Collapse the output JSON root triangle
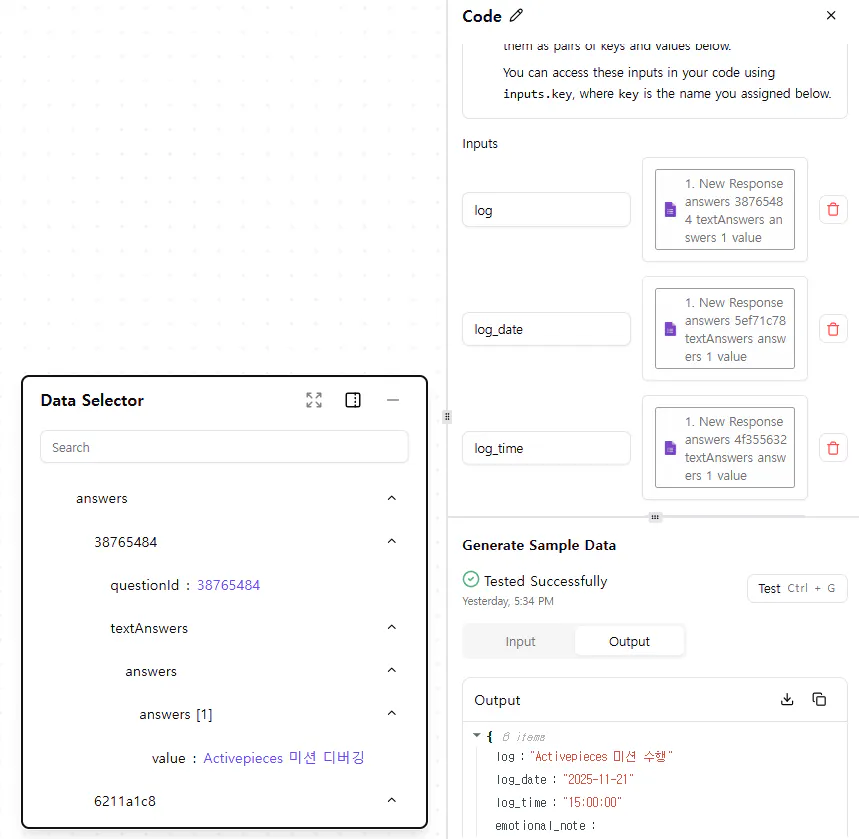 [477, 736]
